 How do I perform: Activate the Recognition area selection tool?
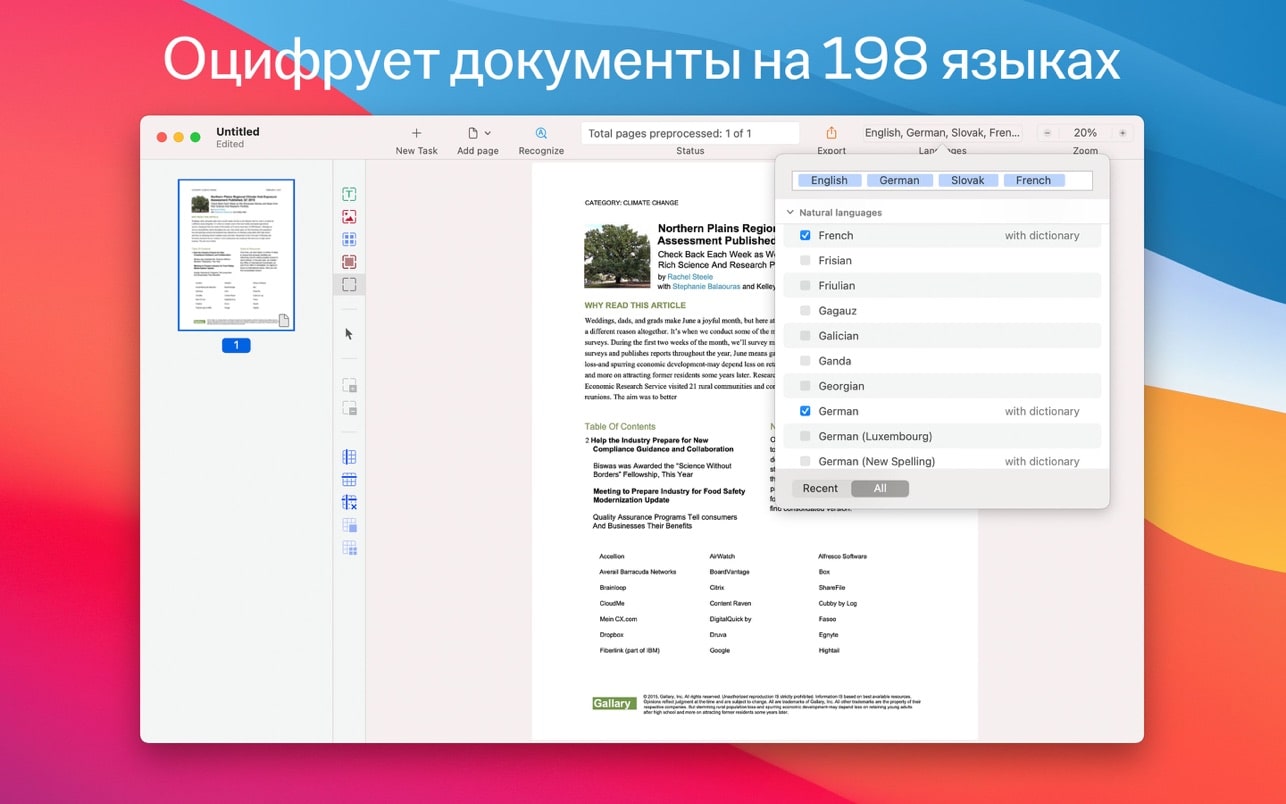click(x=349, y=283)
